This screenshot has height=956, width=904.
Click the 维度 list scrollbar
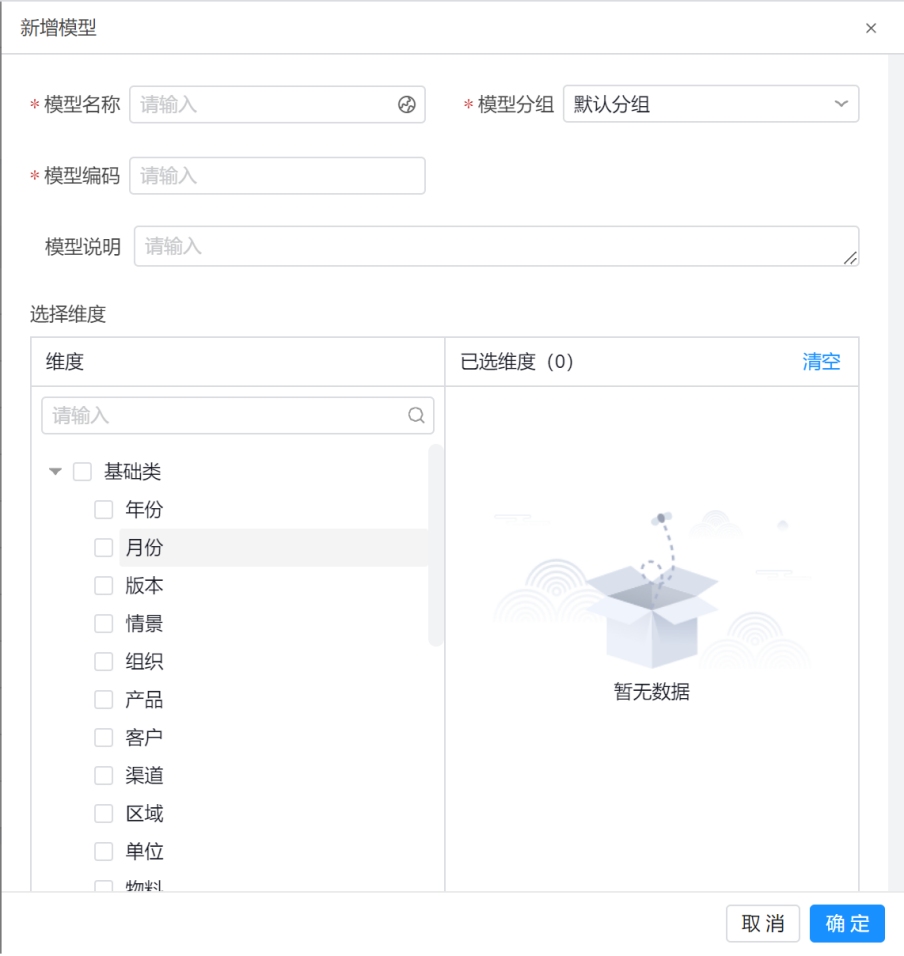(435, 545)
